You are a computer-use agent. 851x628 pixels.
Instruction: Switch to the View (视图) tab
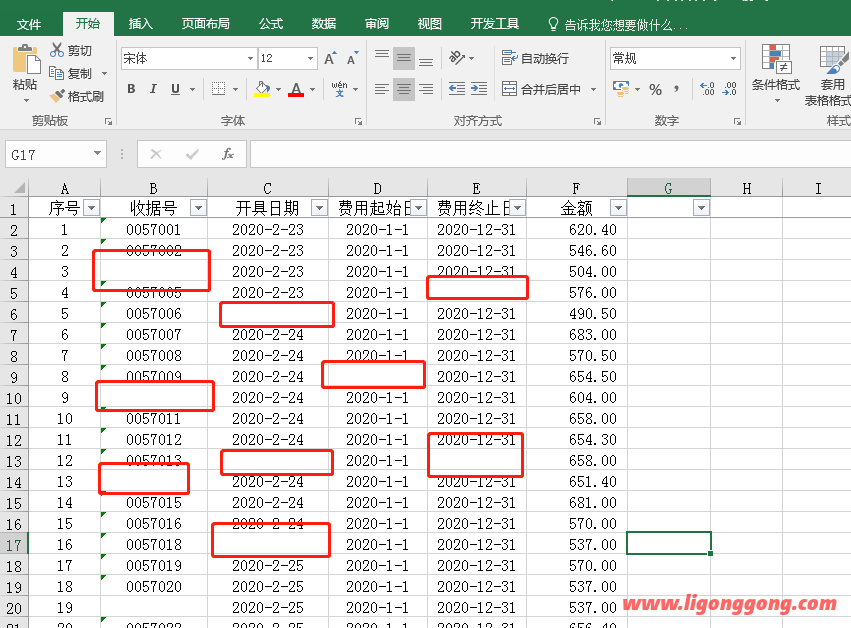[429, 24]
